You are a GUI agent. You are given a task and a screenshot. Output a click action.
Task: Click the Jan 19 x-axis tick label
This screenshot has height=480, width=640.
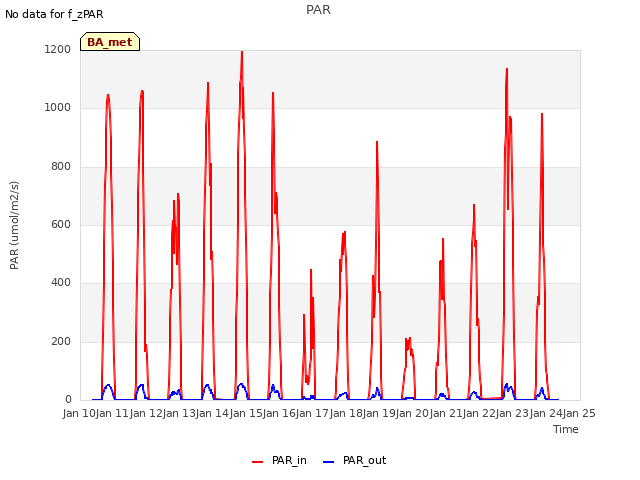(x=379, y=413)
